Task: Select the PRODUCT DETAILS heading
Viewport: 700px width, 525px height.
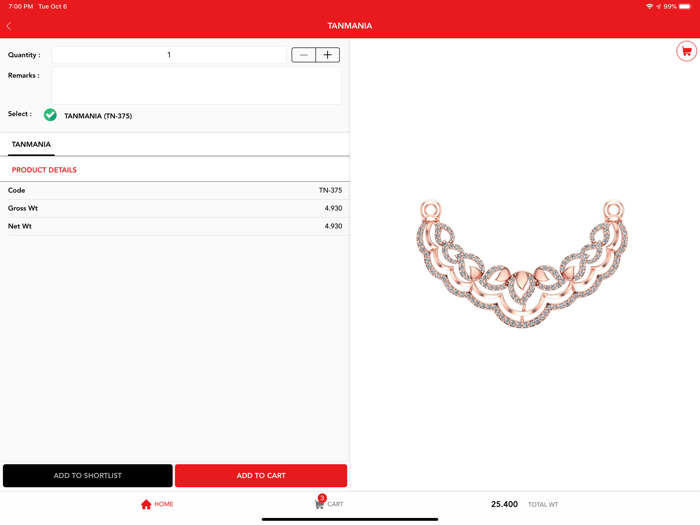Action: coord(44,170)
